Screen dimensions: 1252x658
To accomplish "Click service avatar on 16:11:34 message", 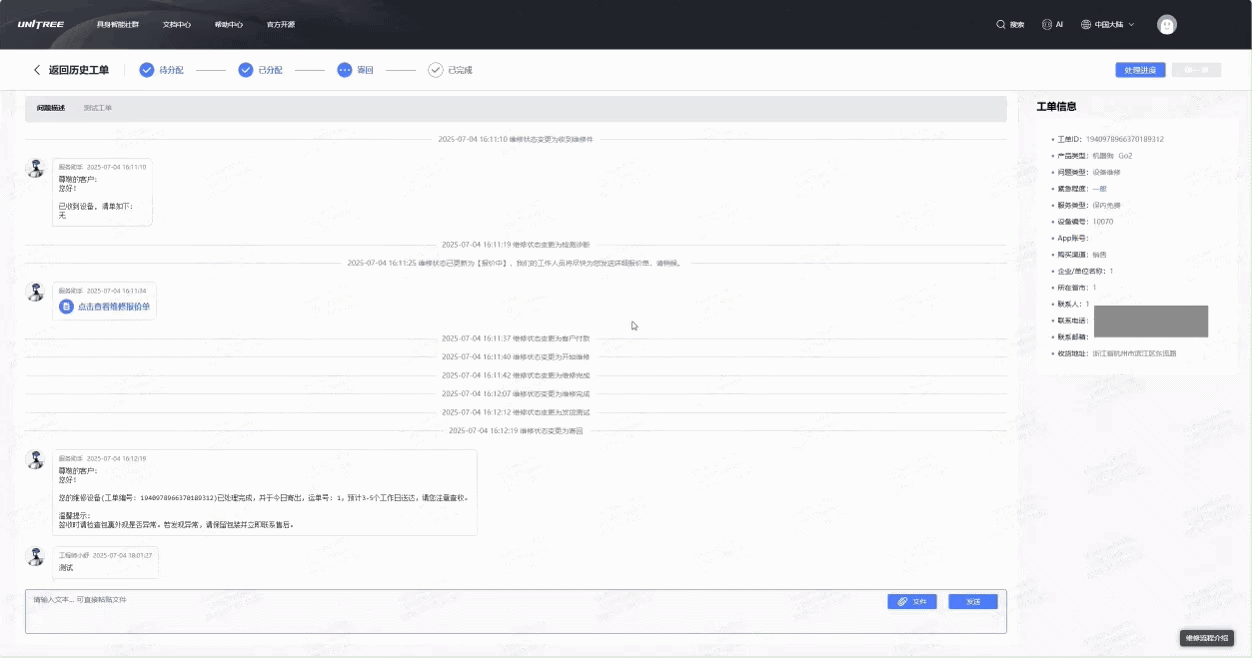I will pyautogui.click(x=36, y=292).
